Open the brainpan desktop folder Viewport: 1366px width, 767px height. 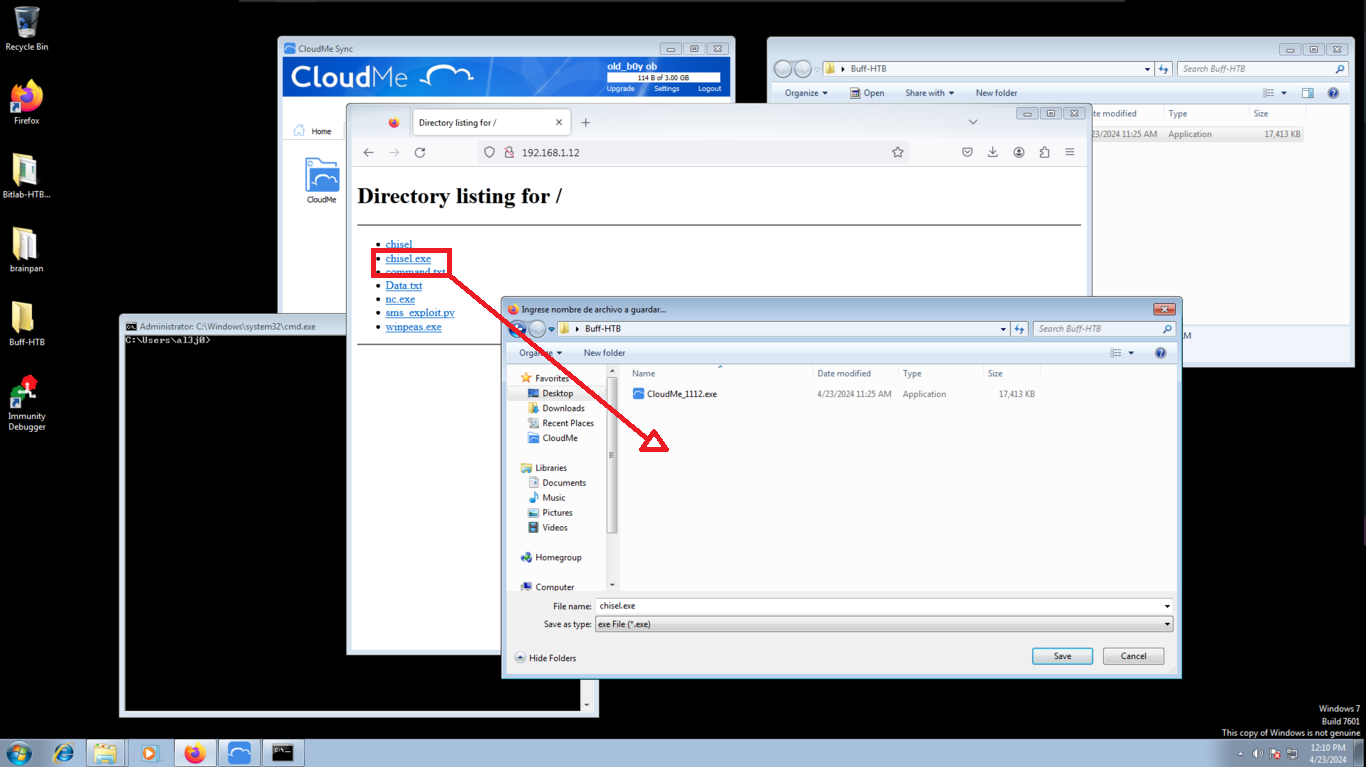click(x=27, y=250)
